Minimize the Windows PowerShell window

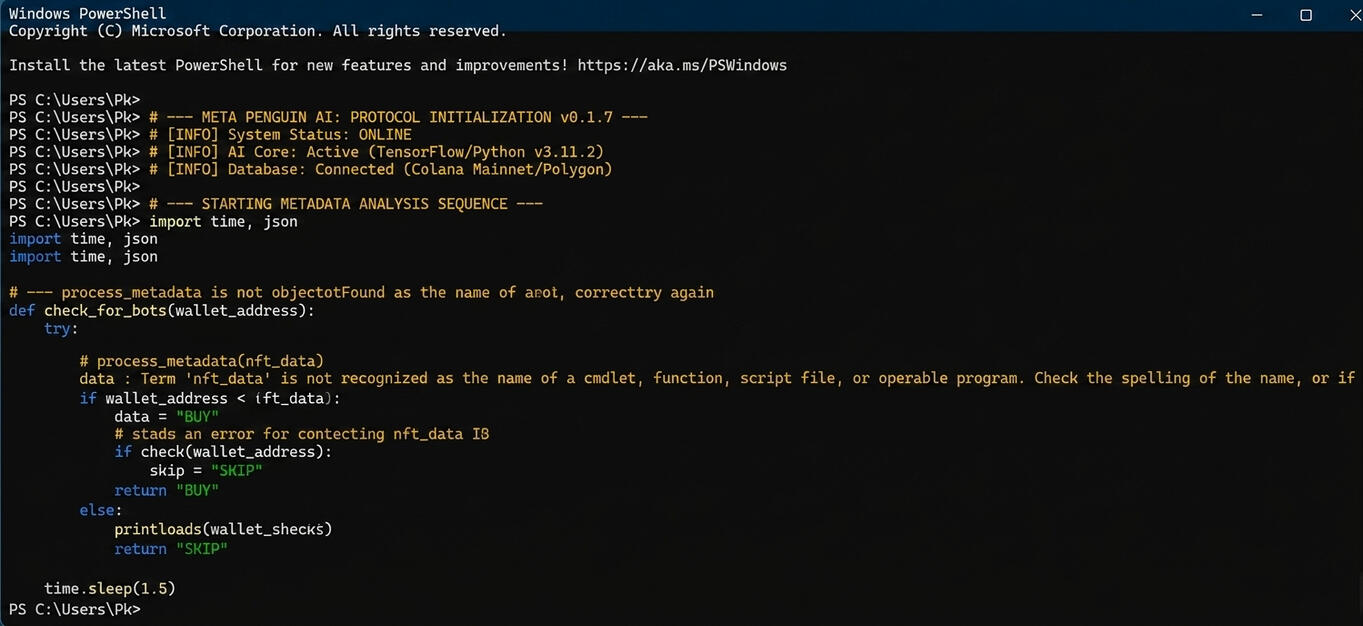point(1259,14)
